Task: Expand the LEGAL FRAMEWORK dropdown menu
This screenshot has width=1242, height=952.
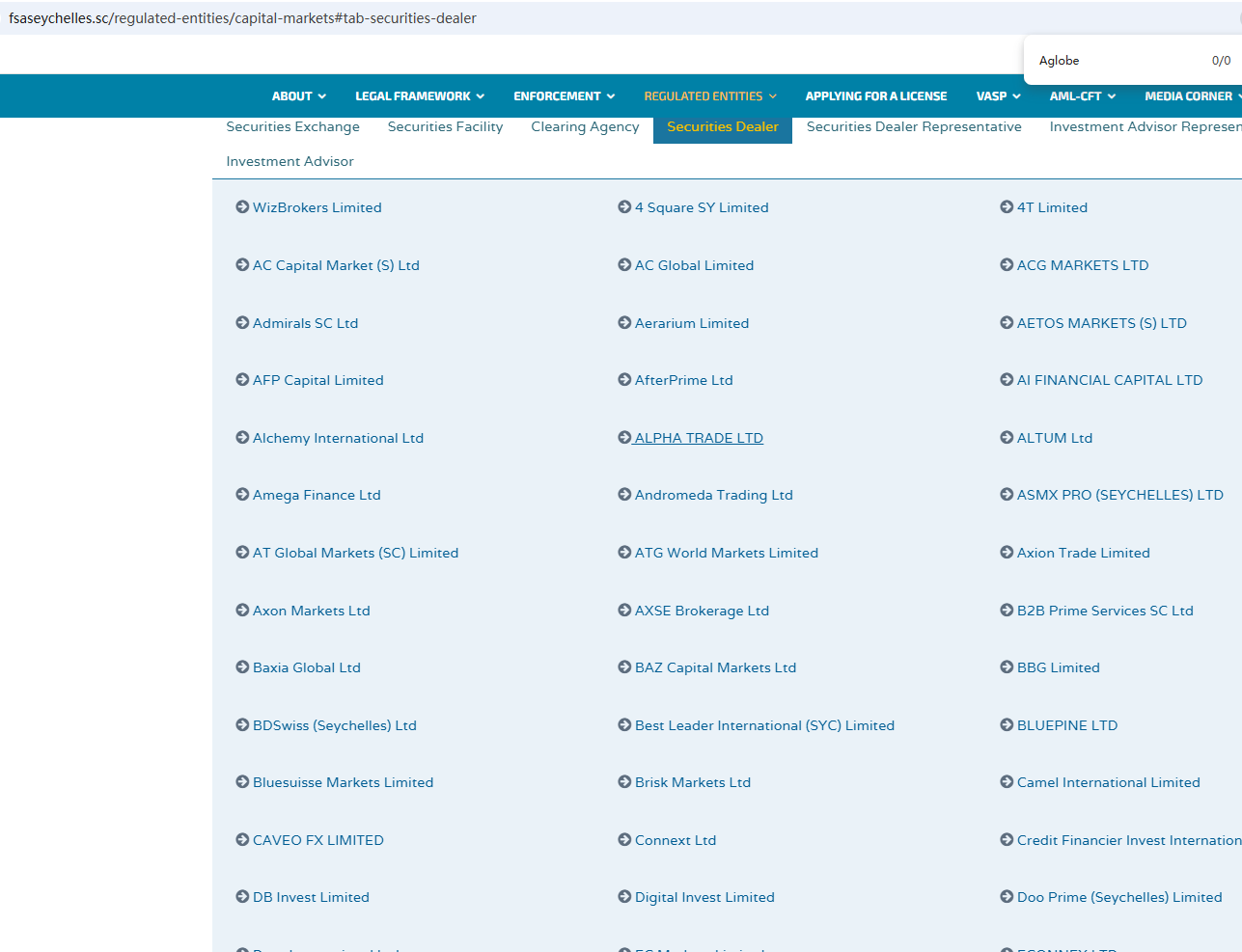Action: coord(420,96)
